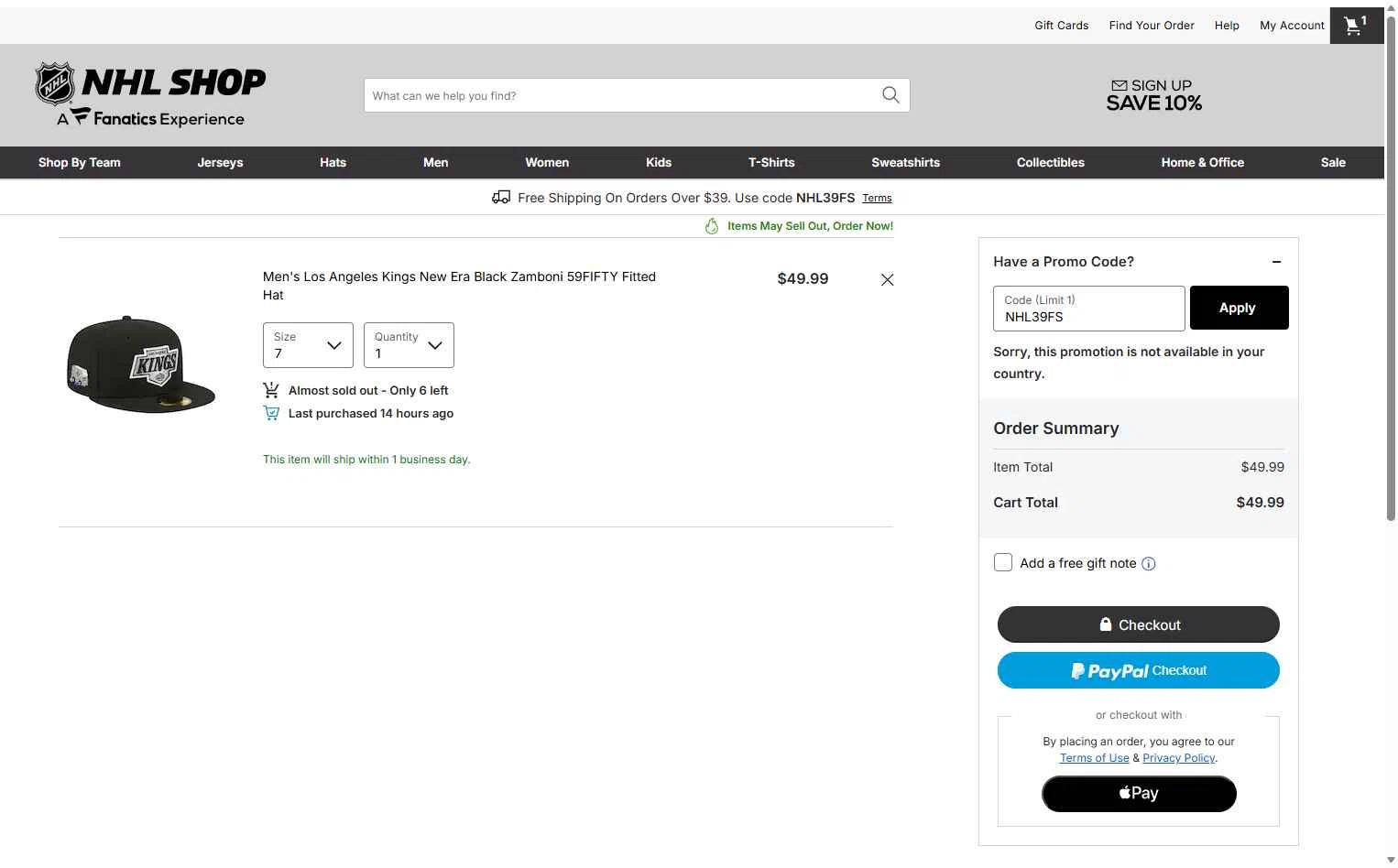Image resolution: width=1398 pixels, height=868 pixels.
Task: Open the shopping cart icon
Action: coord(1356,26)
